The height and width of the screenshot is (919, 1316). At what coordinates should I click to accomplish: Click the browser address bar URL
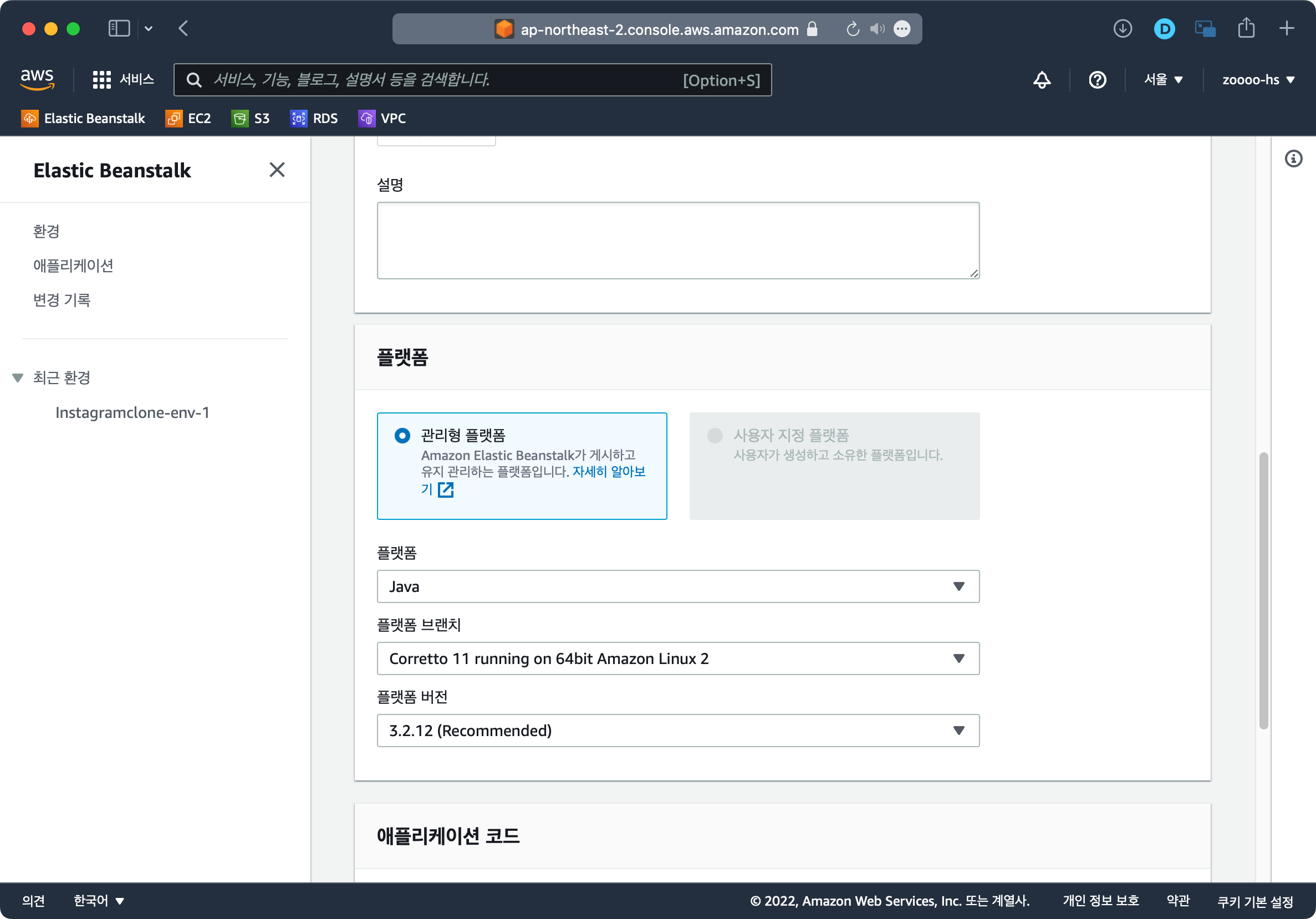(x=659, y=29)
